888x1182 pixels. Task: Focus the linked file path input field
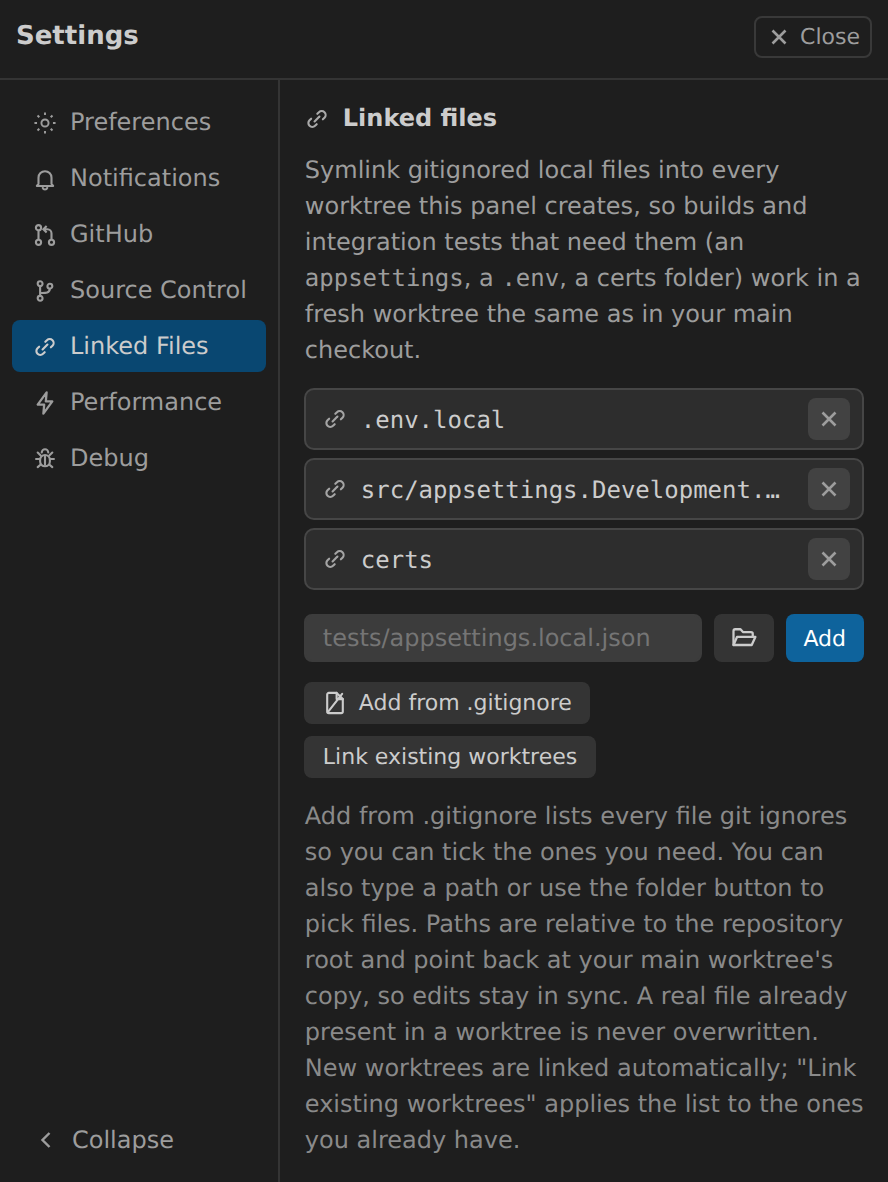(503, 638)
